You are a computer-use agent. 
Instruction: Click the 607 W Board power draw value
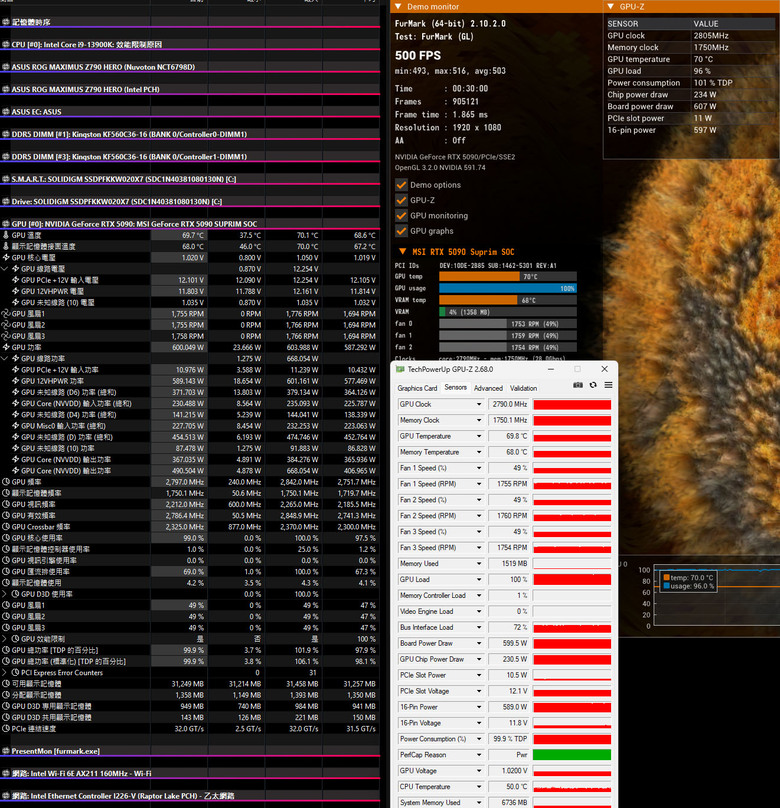coord(705,107)
